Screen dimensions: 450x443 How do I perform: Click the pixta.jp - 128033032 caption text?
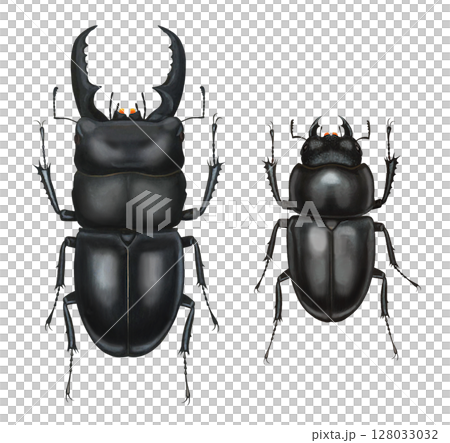[x=375, y=435]
